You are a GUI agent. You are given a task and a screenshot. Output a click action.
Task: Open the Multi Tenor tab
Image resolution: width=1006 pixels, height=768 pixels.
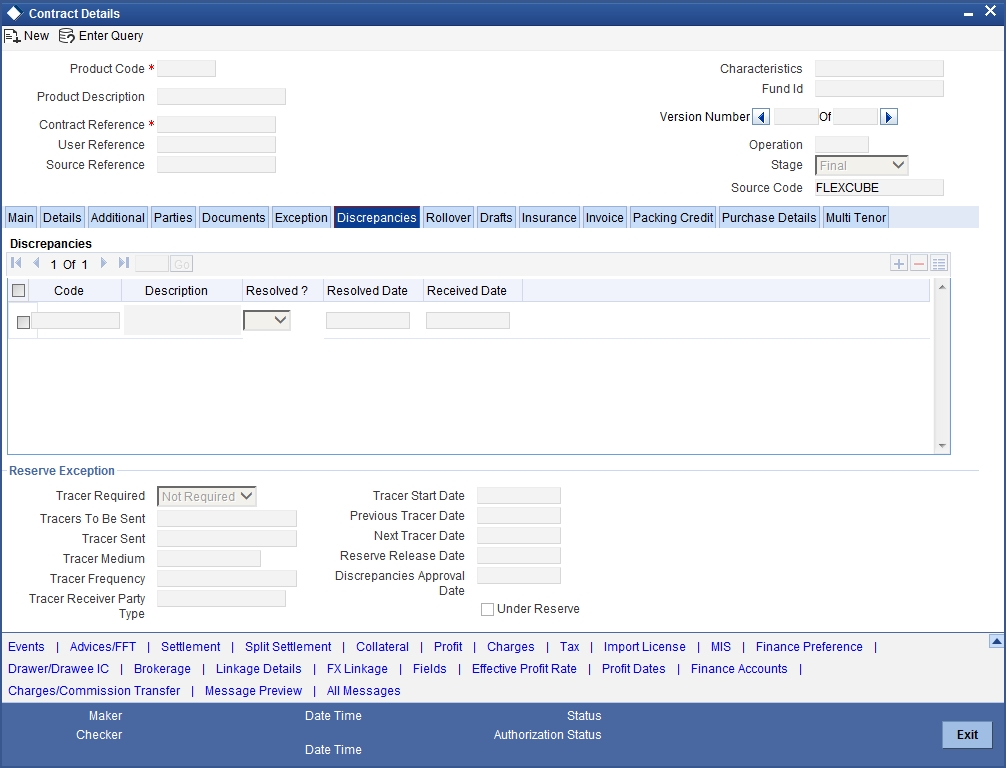pyautogui.click(x=856, y=218)
